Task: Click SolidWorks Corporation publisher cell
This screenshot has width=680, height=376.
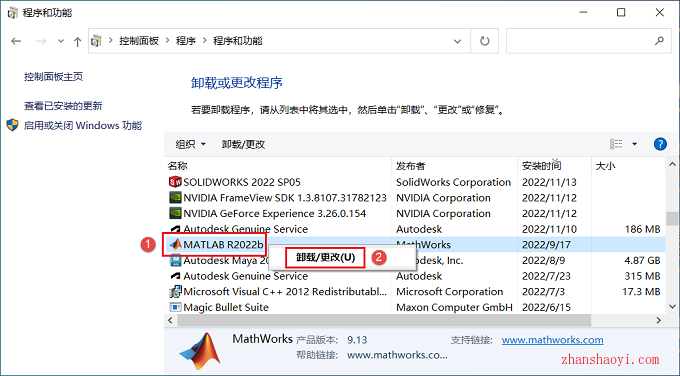Action: point(453,182)
